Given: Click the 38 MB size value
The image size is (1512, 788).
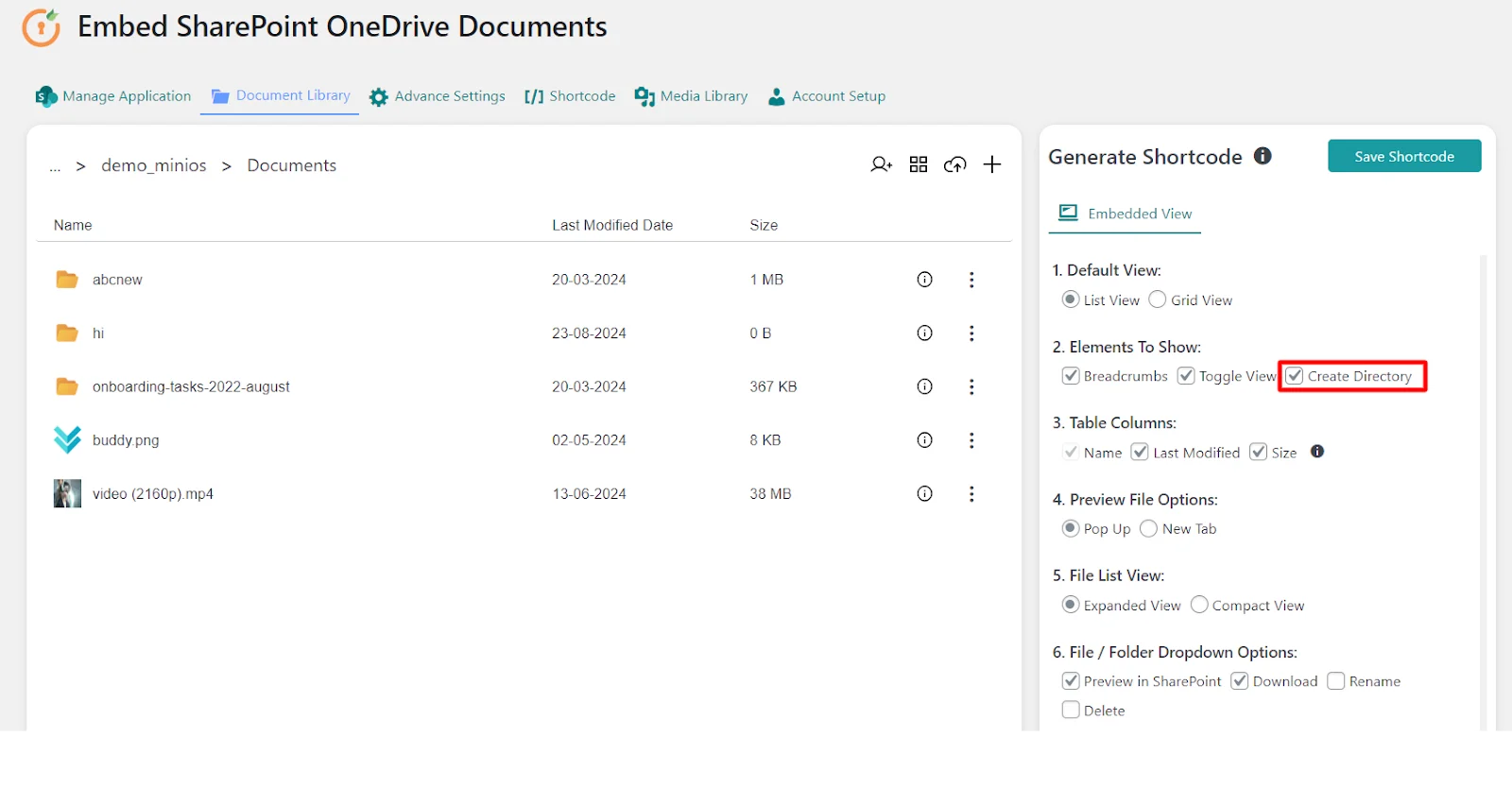Looking at the screenshot, I should (x=770, y=494).
